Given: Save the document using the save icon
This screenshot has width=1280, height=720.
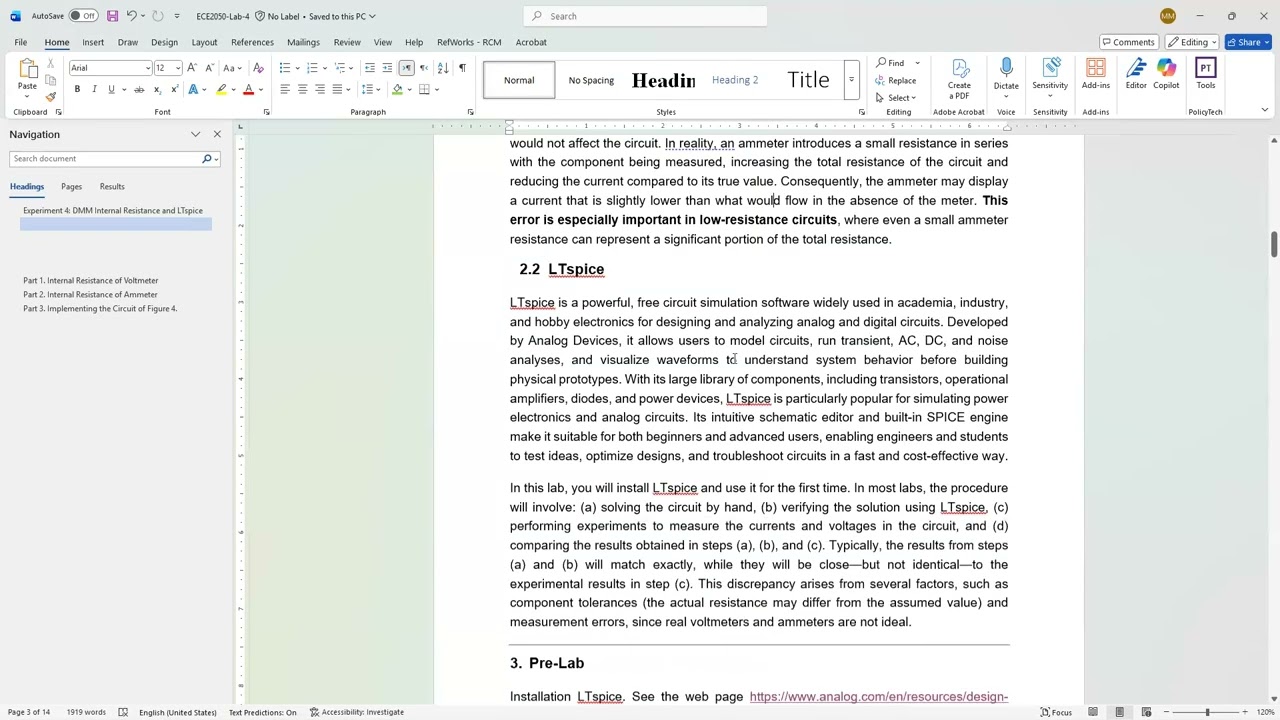Looking at the screenshot, I should click(112, 16).
